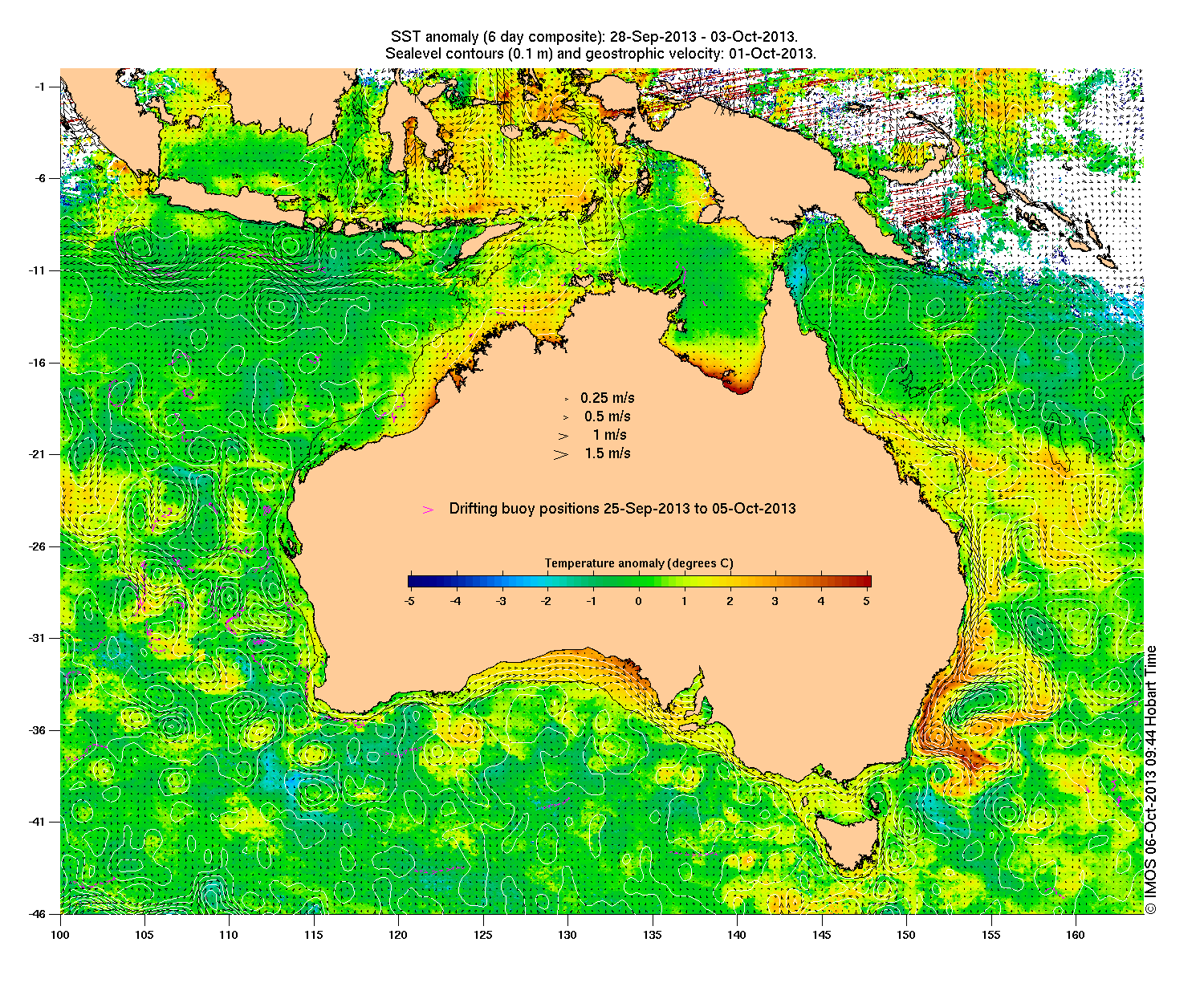Click the temperature anomaly colorbar

coord(639,582)
